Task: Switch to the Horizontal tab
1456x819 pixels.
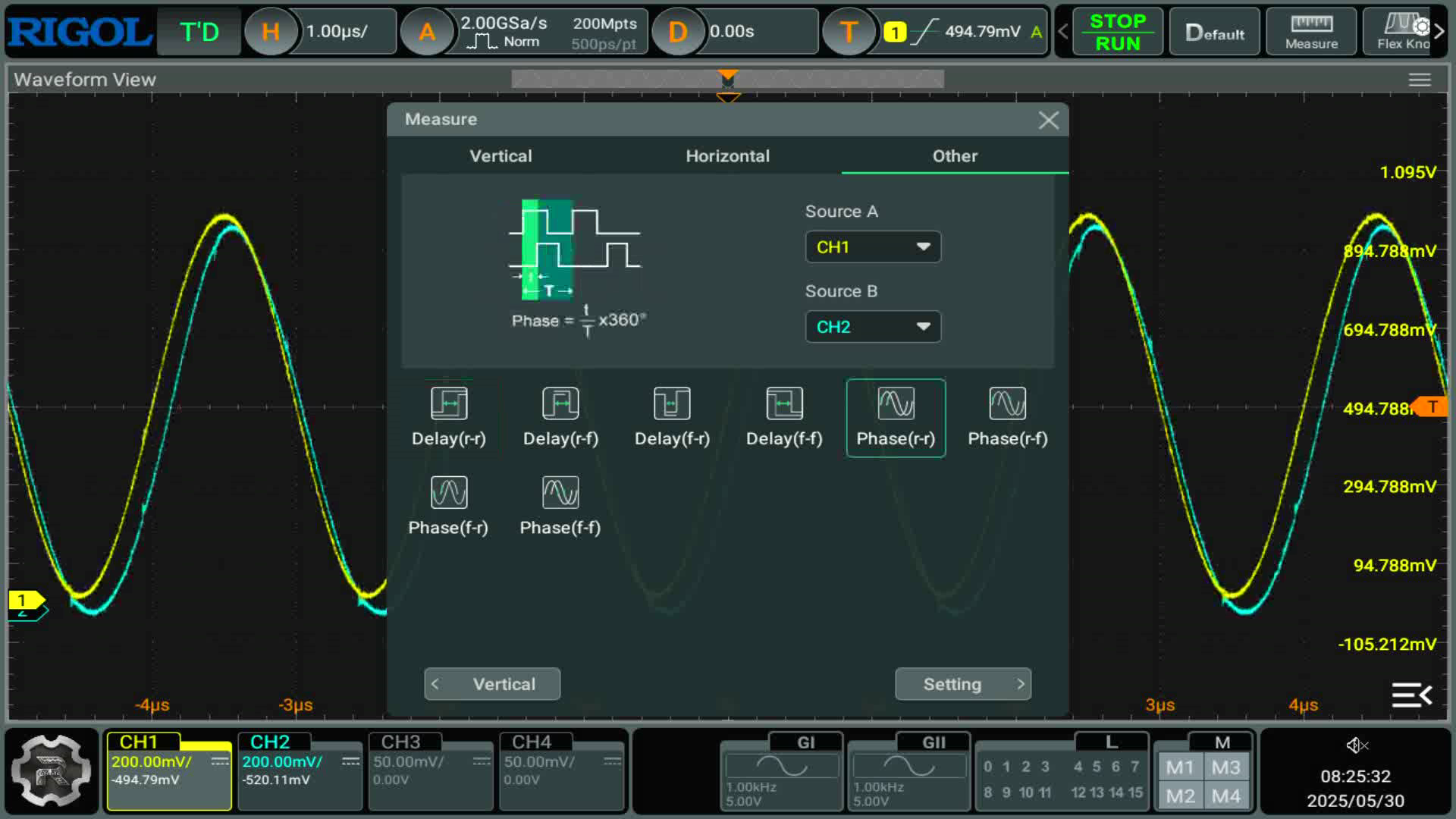Action: tap(727, 156)
